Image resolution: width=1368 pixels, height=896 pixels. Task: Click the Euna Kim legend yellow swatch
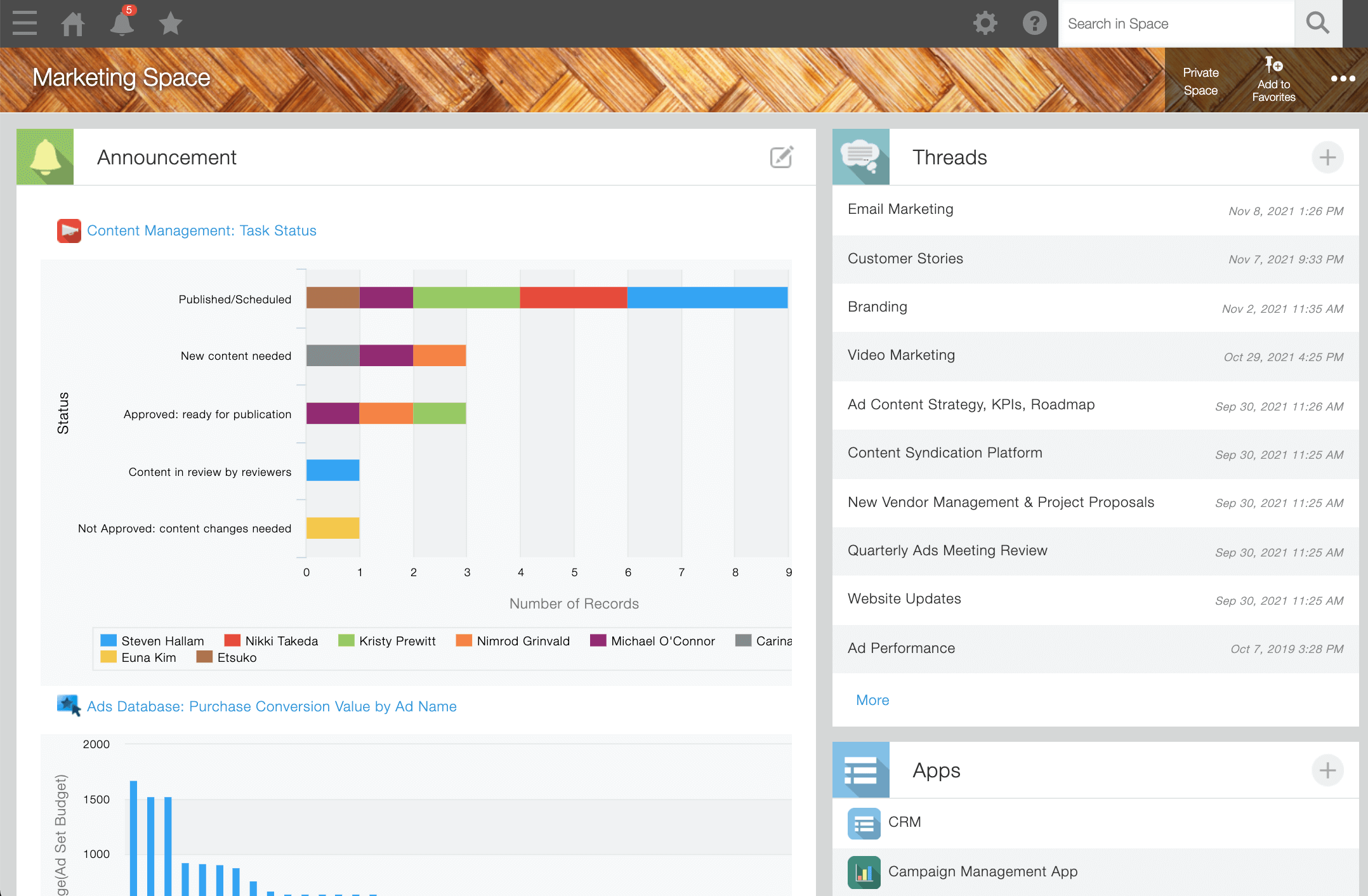click(109, 657)
